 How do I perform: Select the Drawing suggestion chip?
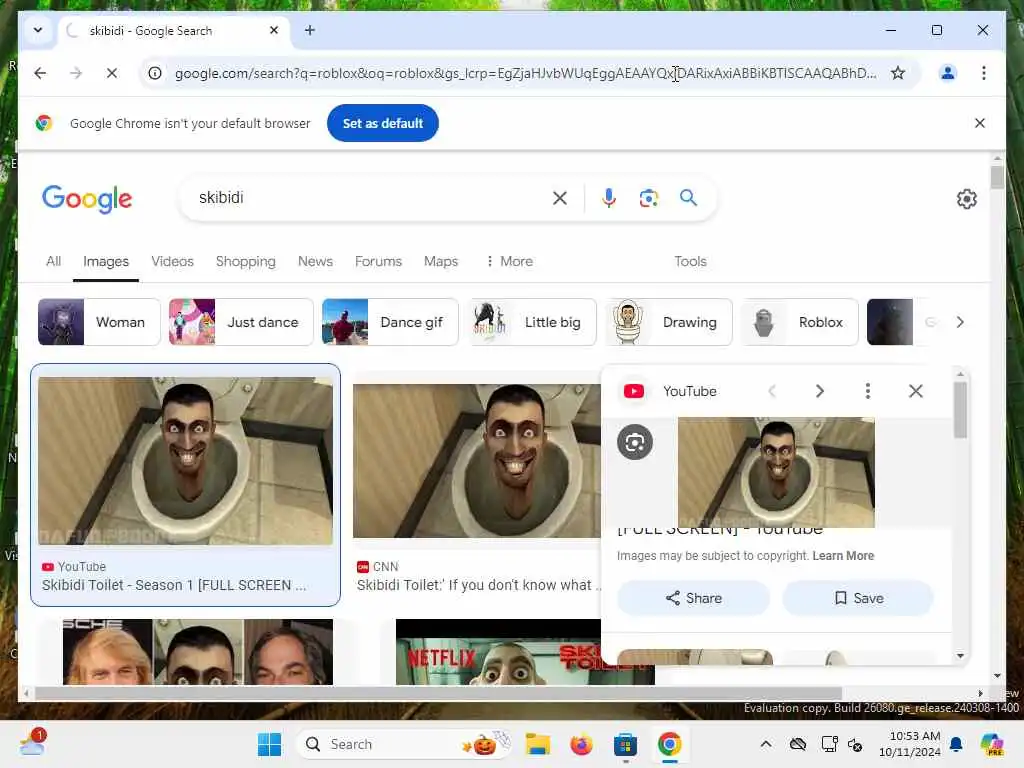pyautogui.click(x=669, y=322)
